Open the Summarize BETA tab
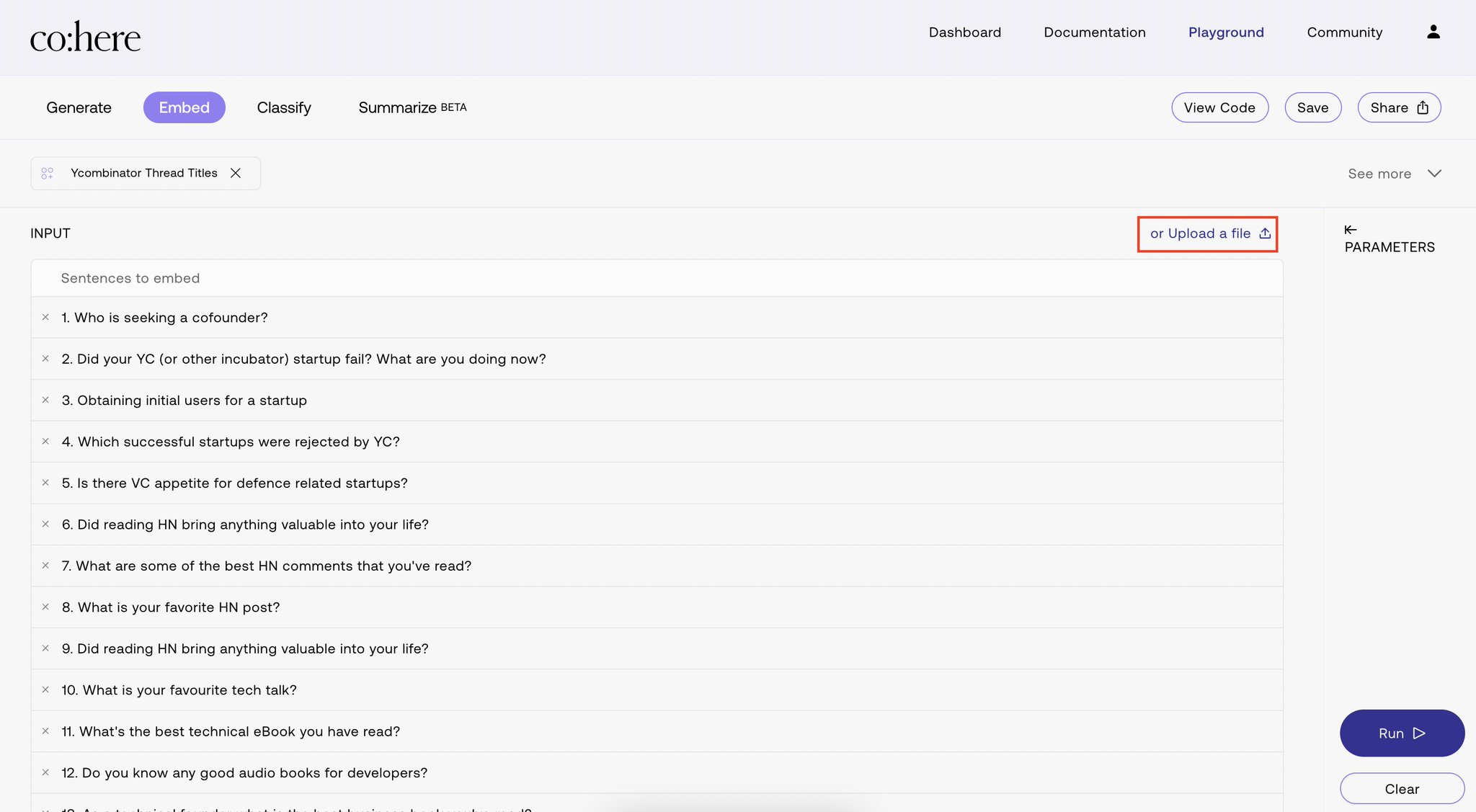This screenshot has height=812, width=1476. coord(412,107)
